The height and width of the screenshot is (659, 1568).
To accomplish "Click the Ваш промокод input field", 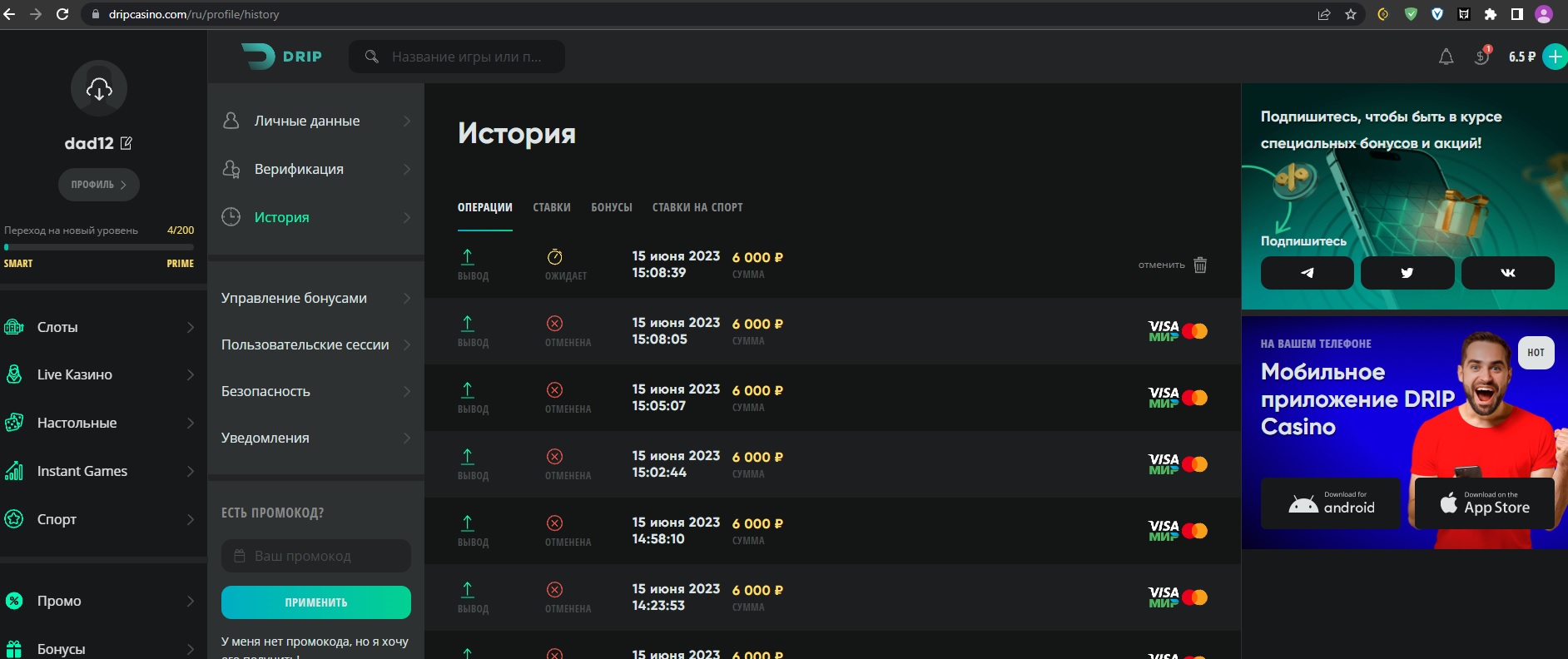I will tap(316, 556).
